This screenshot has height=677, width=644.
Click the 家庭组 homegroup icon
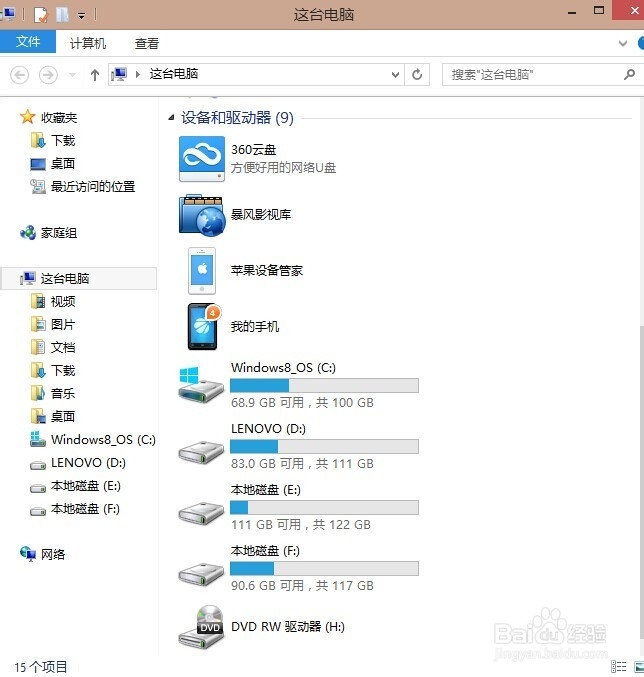tap(28, 233)
